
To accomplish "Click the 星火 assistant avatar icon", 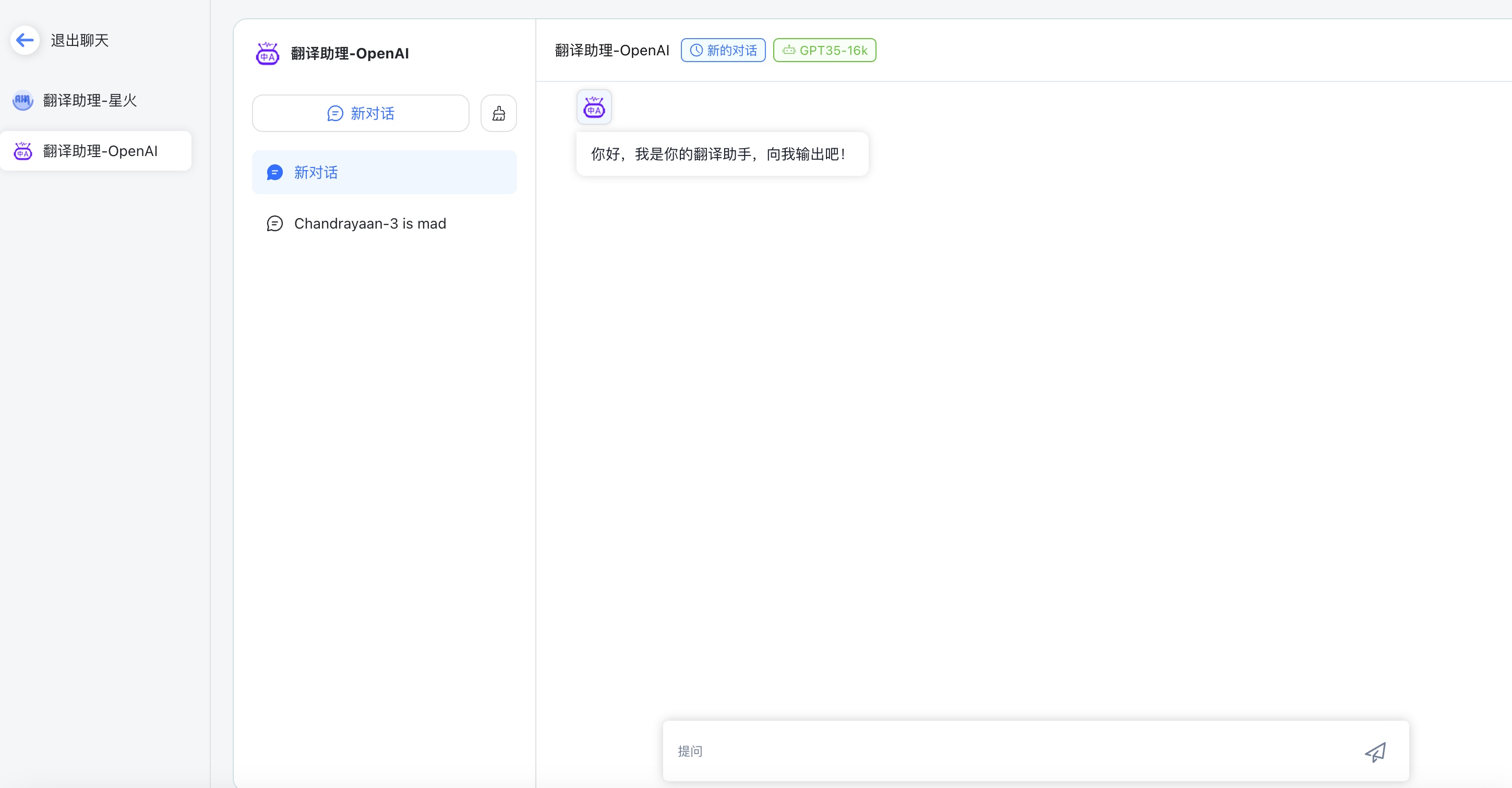I will (23, 100).
